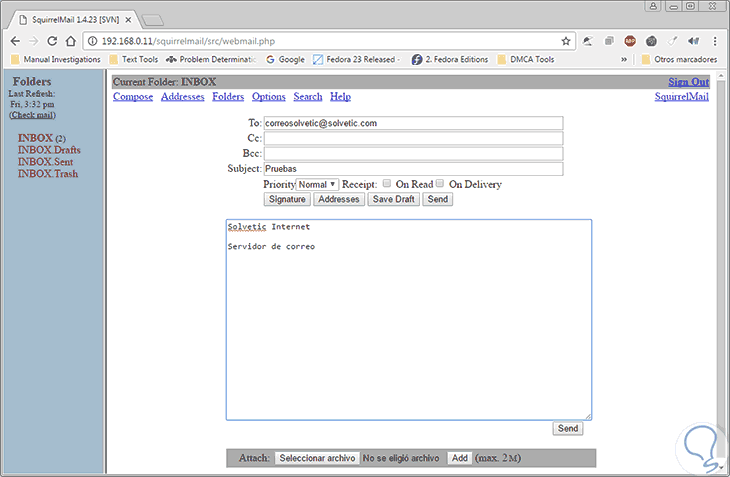Show more bookmarks with the chevron
The image size is (730, 477).
pyautogui.click(x=624, y=59)
